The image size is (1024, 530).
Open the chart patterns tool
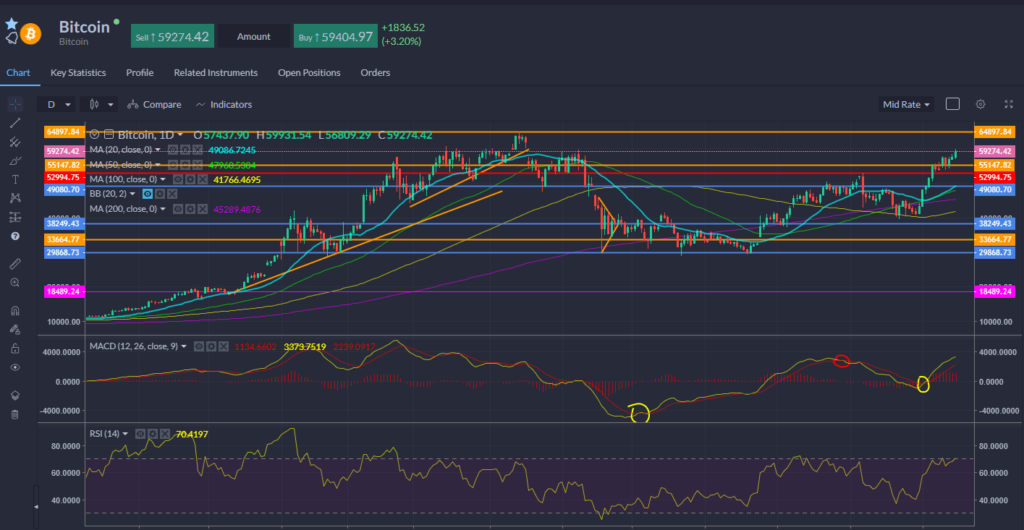[15, 198]
